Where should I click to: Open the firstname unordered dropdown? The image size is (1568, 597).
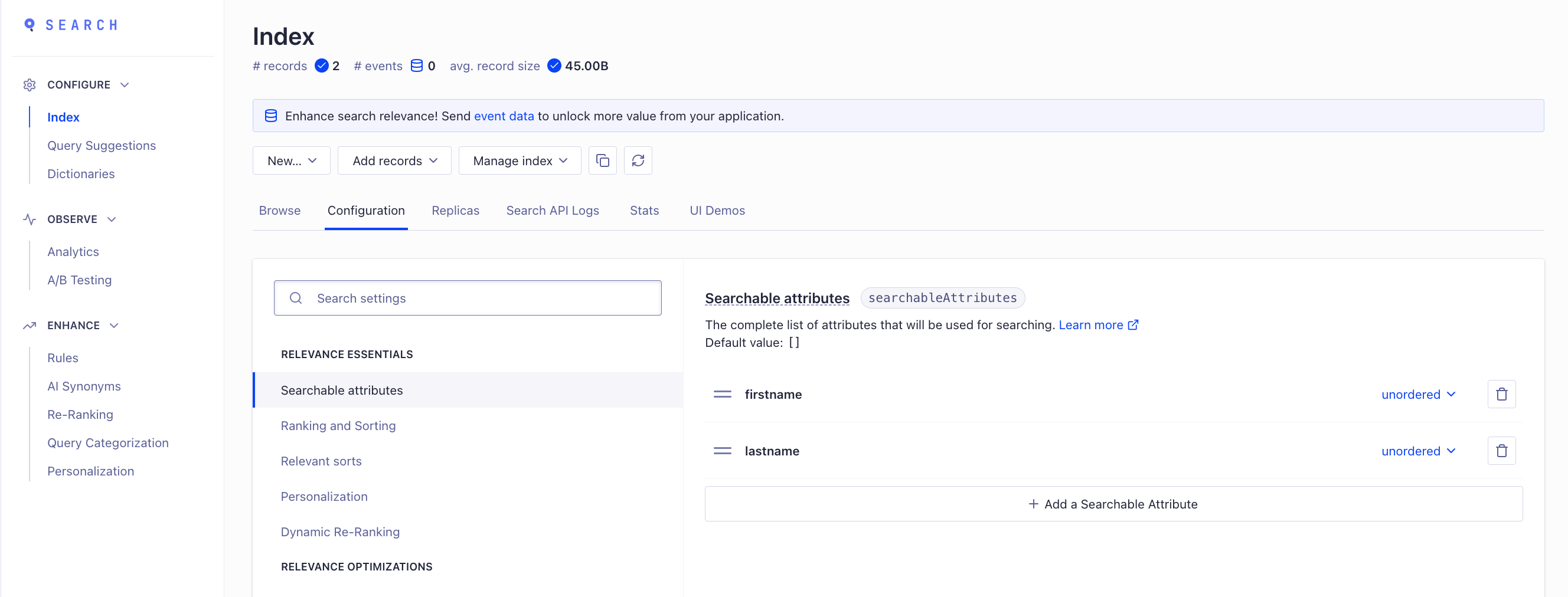point(1417,394)
